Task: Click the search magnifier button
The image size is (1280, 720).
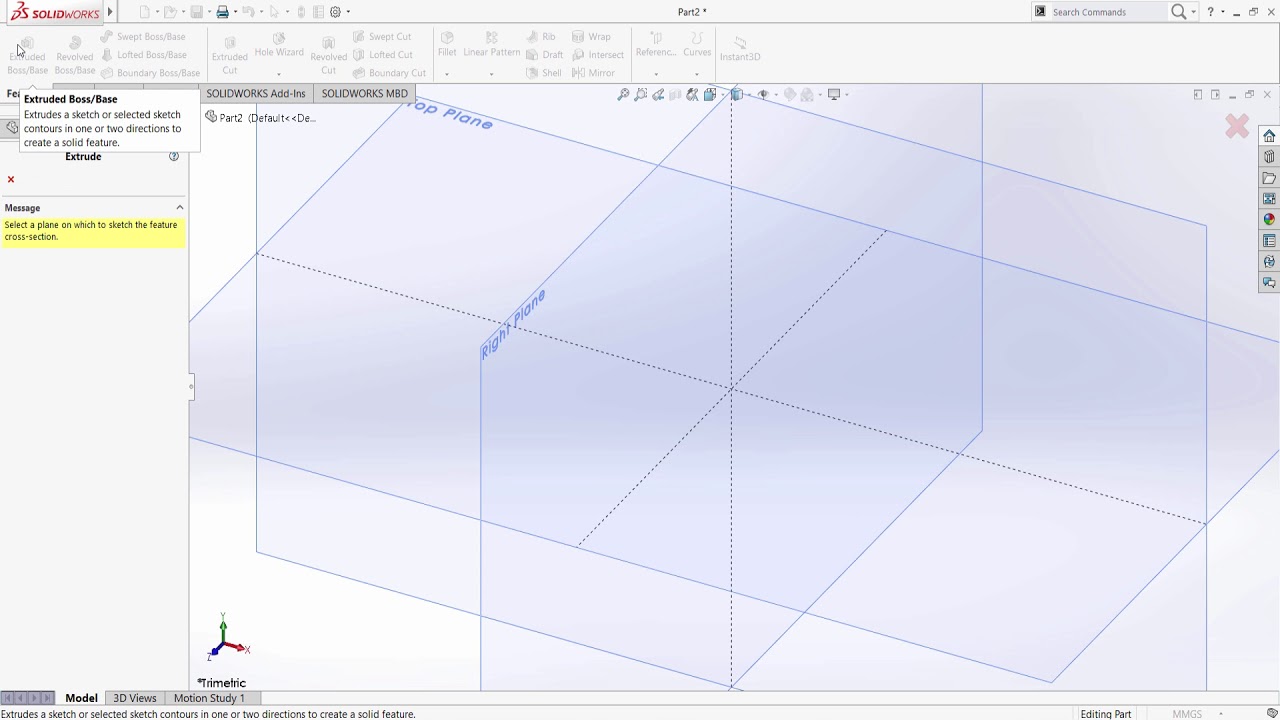Action: pyautogui.click(x=1179, y=12)
